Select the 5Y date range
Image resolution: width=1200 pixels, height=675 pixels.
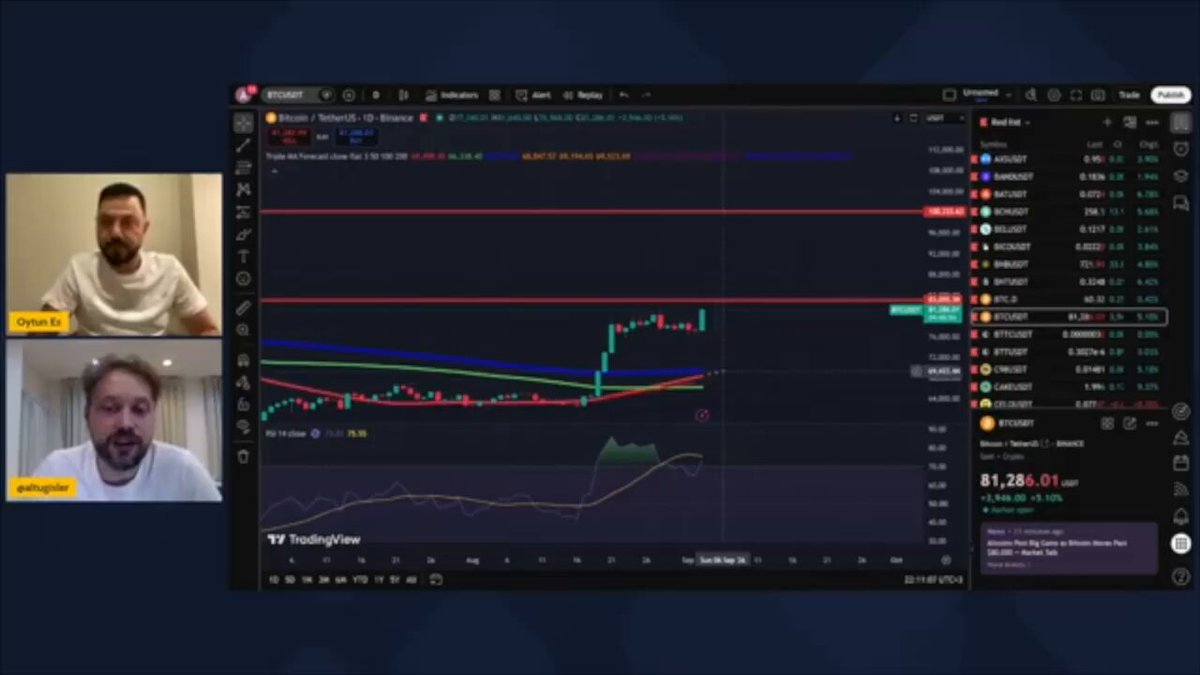click(394, 580)
